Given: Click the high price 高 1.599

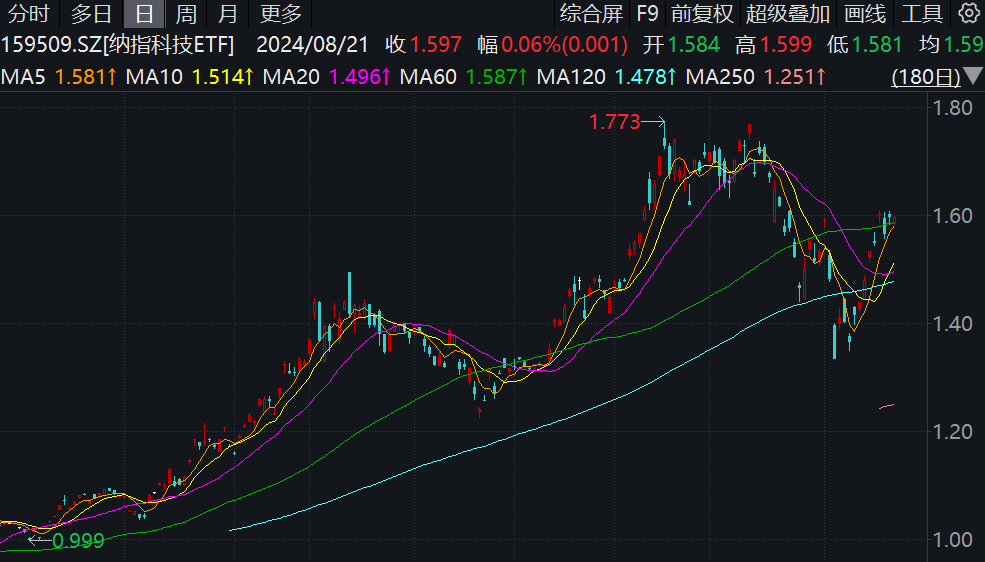Looking at the screenshot, I should click(773, 45).
